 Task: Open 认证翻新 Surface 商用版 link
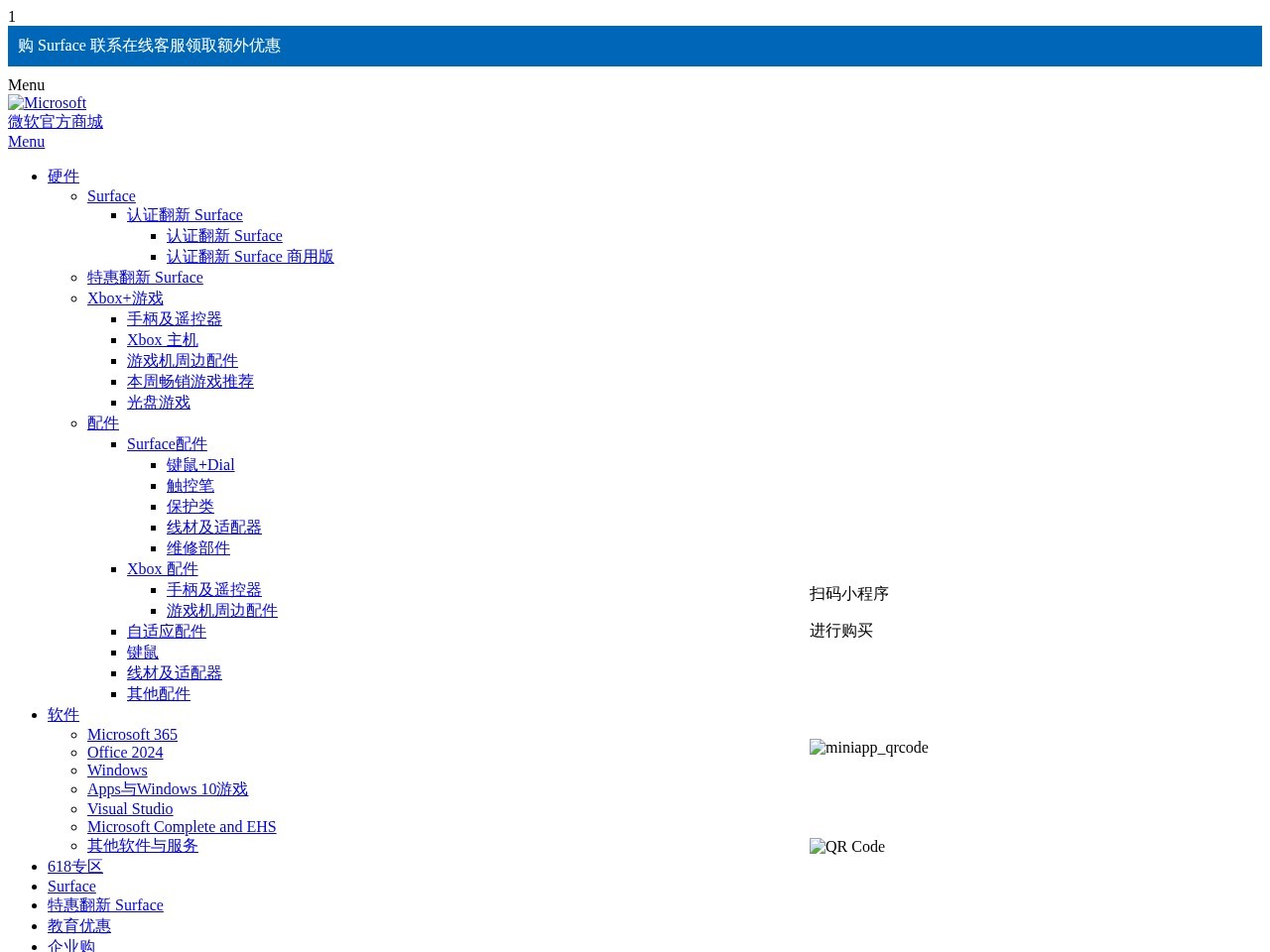[x=250, y=257]
